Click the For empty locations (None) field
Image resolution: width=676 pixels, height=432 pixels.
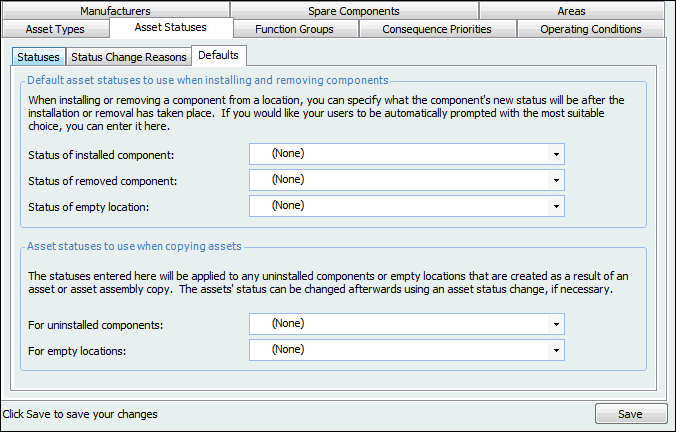400,350
